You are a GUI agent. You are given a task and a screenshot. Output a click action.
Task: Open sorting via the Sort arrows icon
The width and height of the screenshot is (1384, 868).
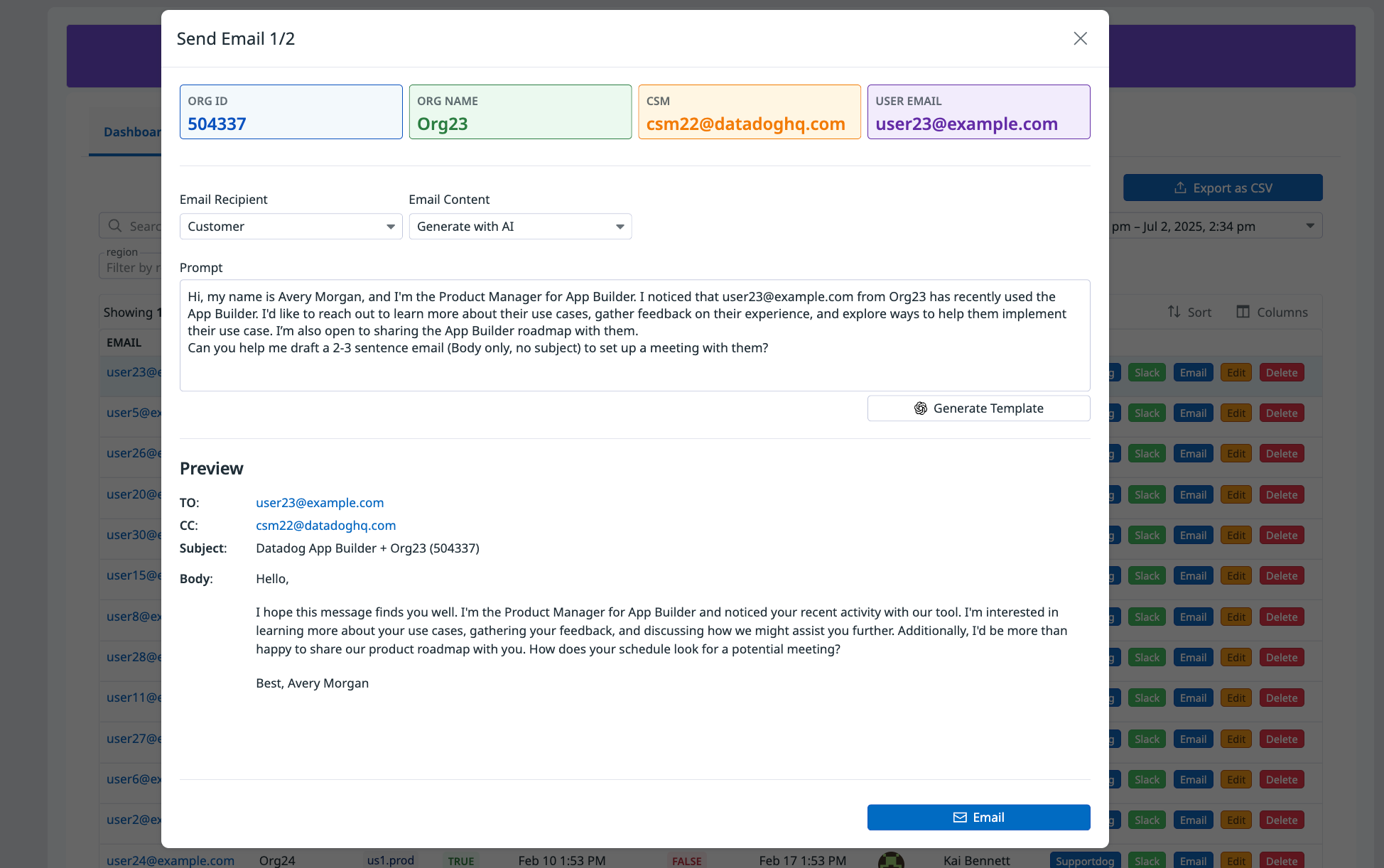[x=1174, y=312]
